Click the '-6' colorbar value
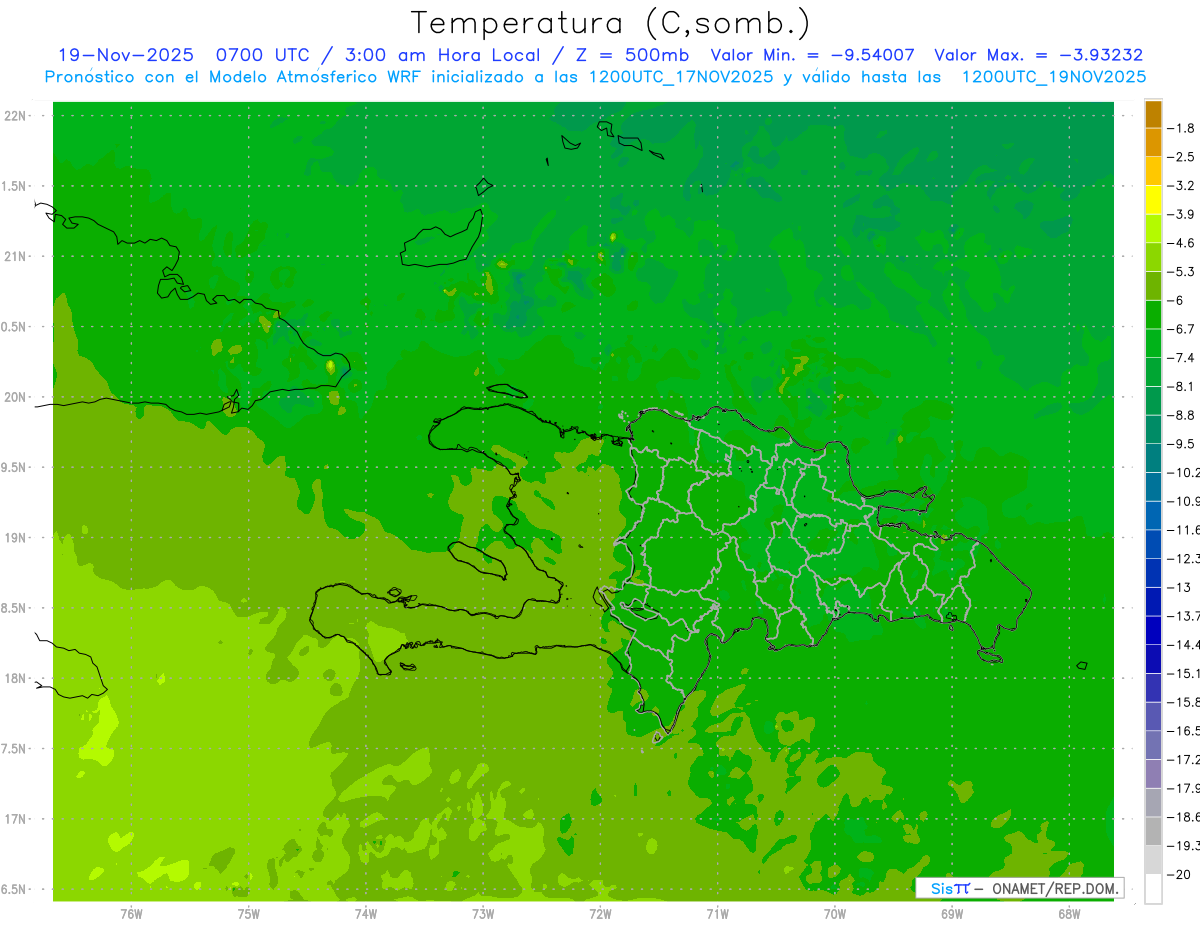 tap(1176, 300)
